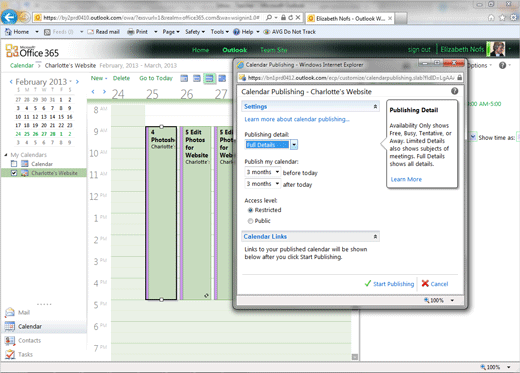Open the Tools menu
The image size is (520, 373).
(220, 32)
